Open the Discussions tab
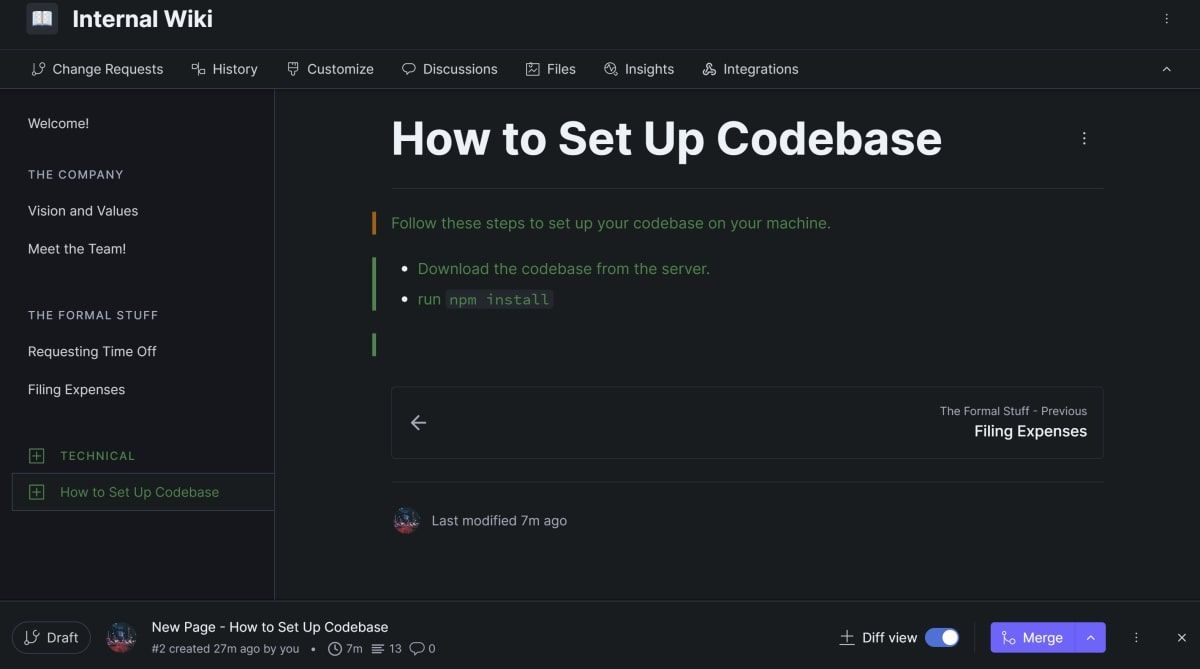1200x669 pixels. (450, 69)
